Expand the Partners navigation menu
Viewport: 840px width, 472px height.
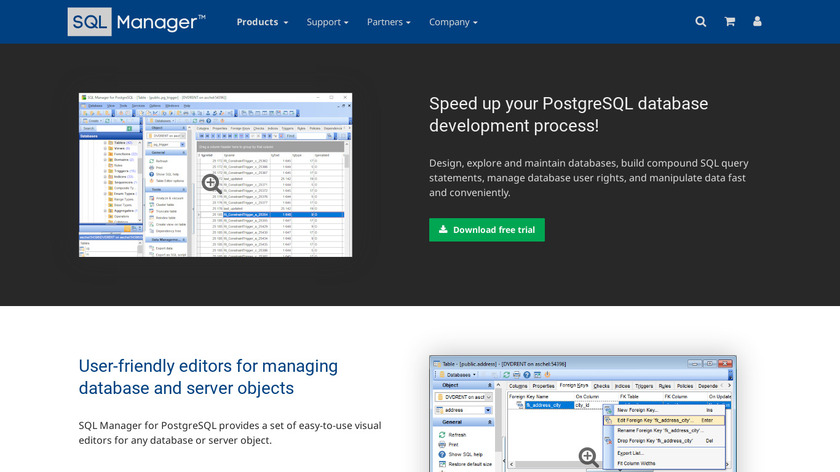point(388,22)
